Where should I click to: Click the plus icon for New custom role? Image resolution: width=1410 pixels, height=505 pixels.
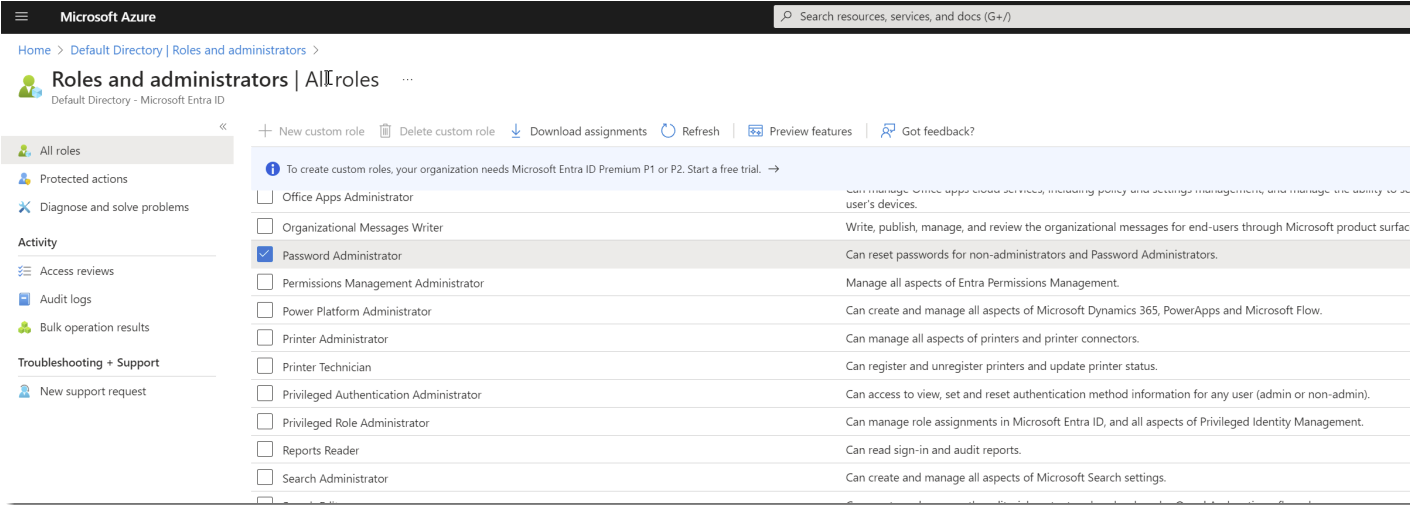[x=265, y=131]
